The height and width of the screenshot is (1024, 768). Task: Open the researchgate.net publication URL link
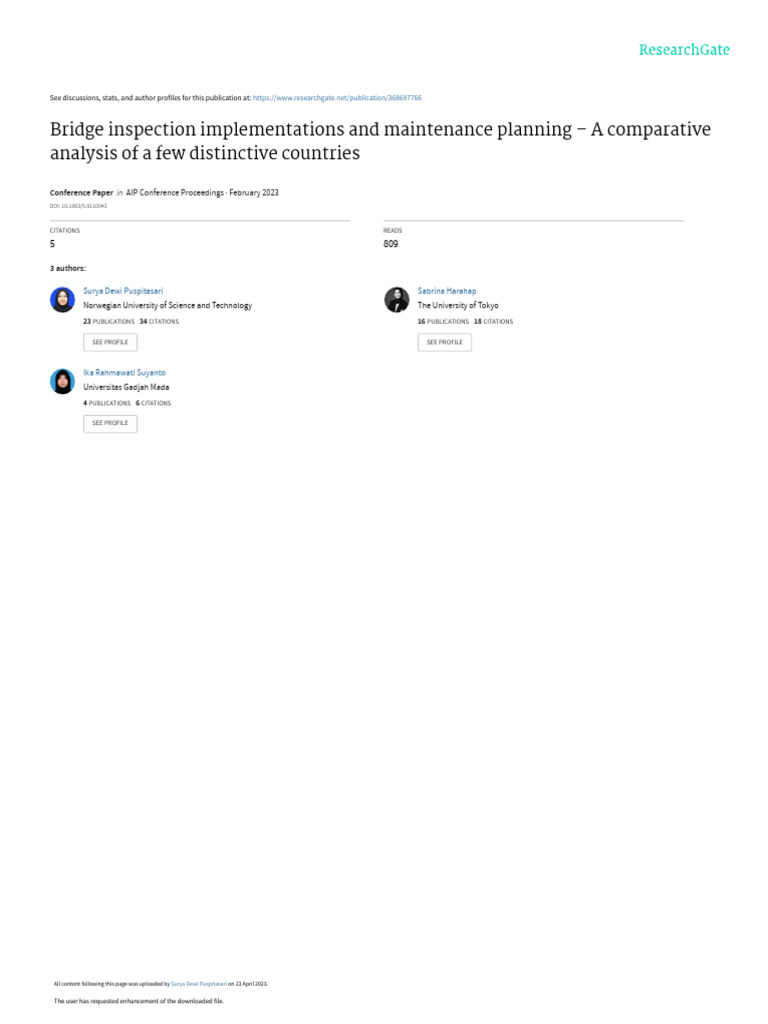coord(337,98)
